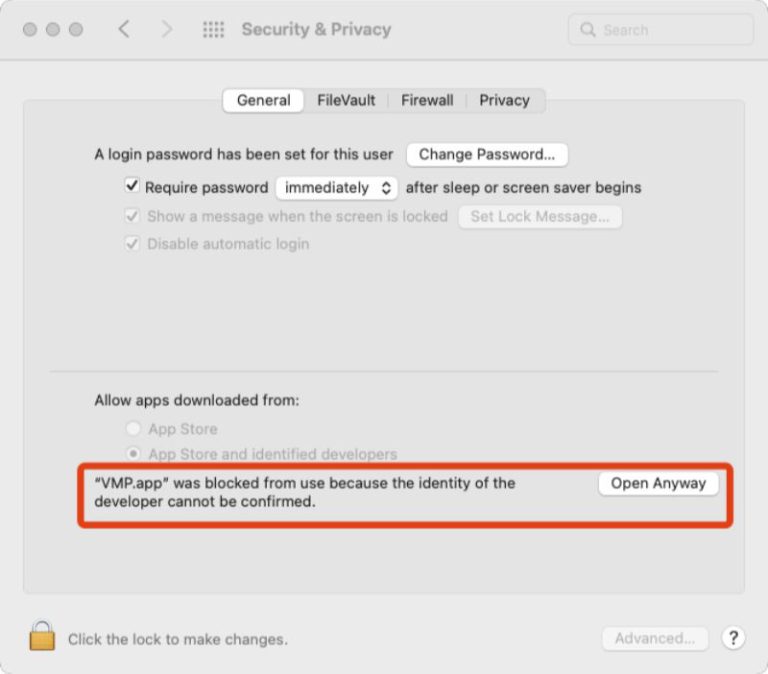
Task: Click inside the Search field
Action: tap(670, 30)
